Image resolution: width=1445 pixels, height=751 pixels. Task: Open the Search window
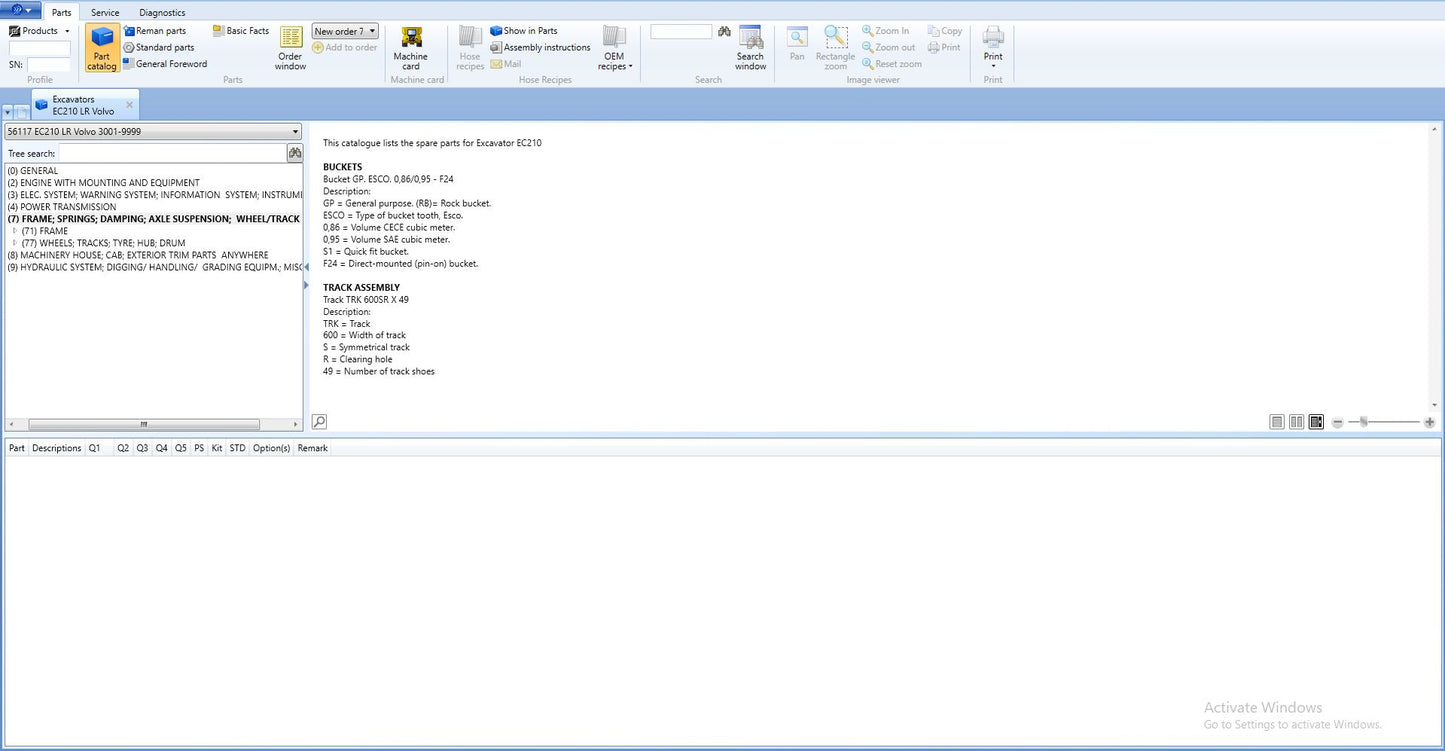click(750, 48)
